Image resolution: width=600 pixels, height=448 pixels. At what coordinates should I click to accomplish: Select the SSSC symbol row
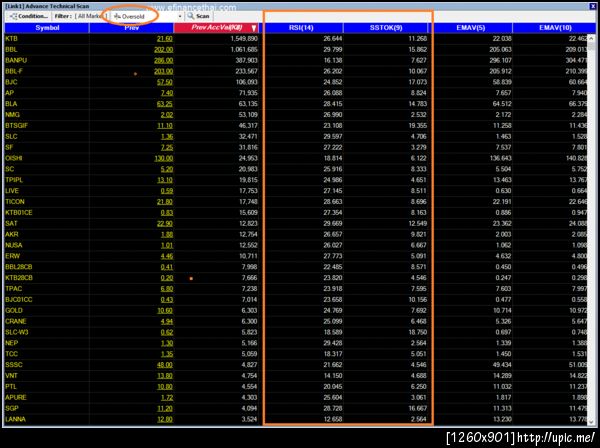[x=295, y=365]
